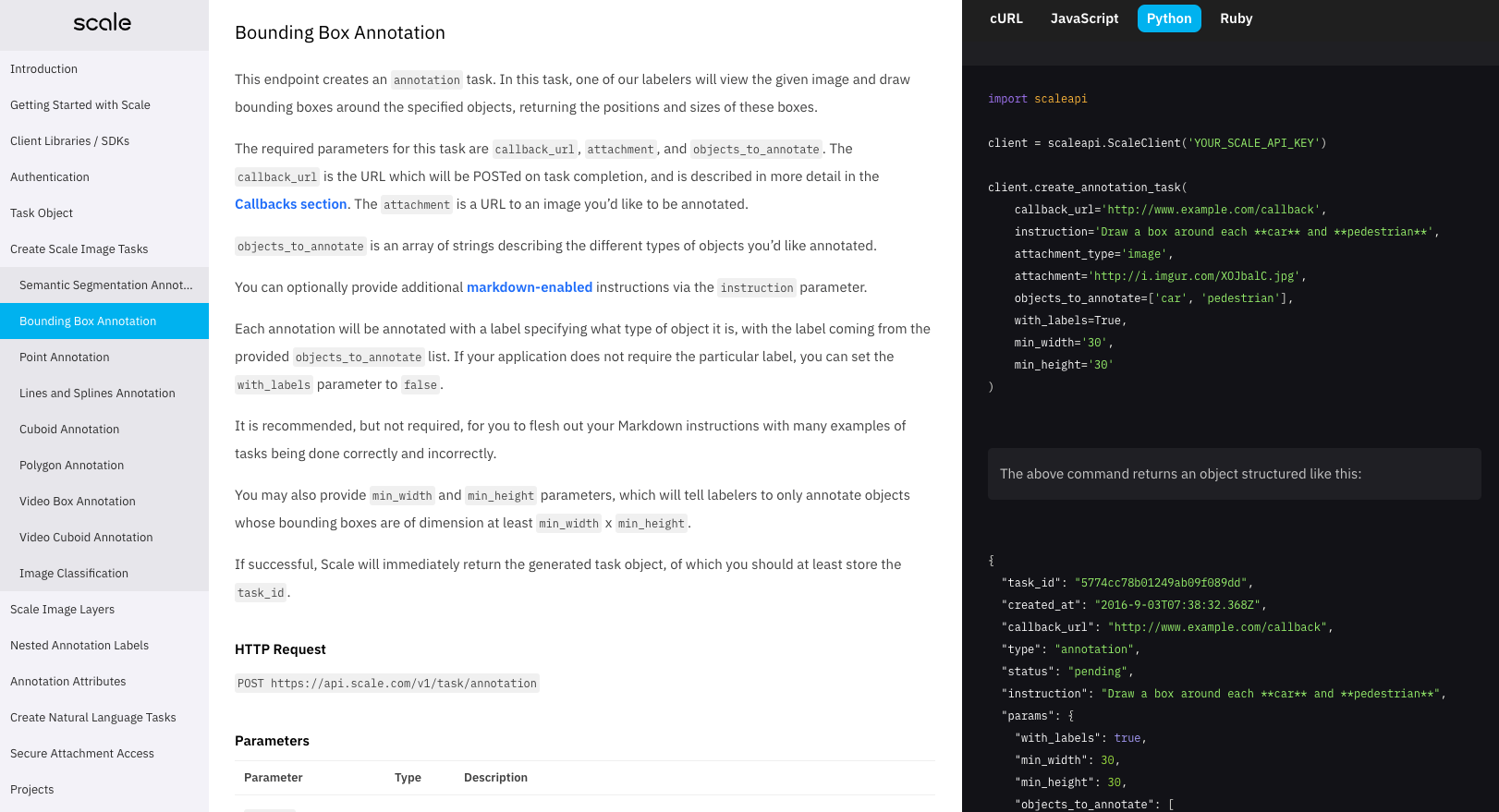The height and width of the screenshot is (812, 1499).
Task: Open Point Annotation in sidebar
Action: point(104,358)
